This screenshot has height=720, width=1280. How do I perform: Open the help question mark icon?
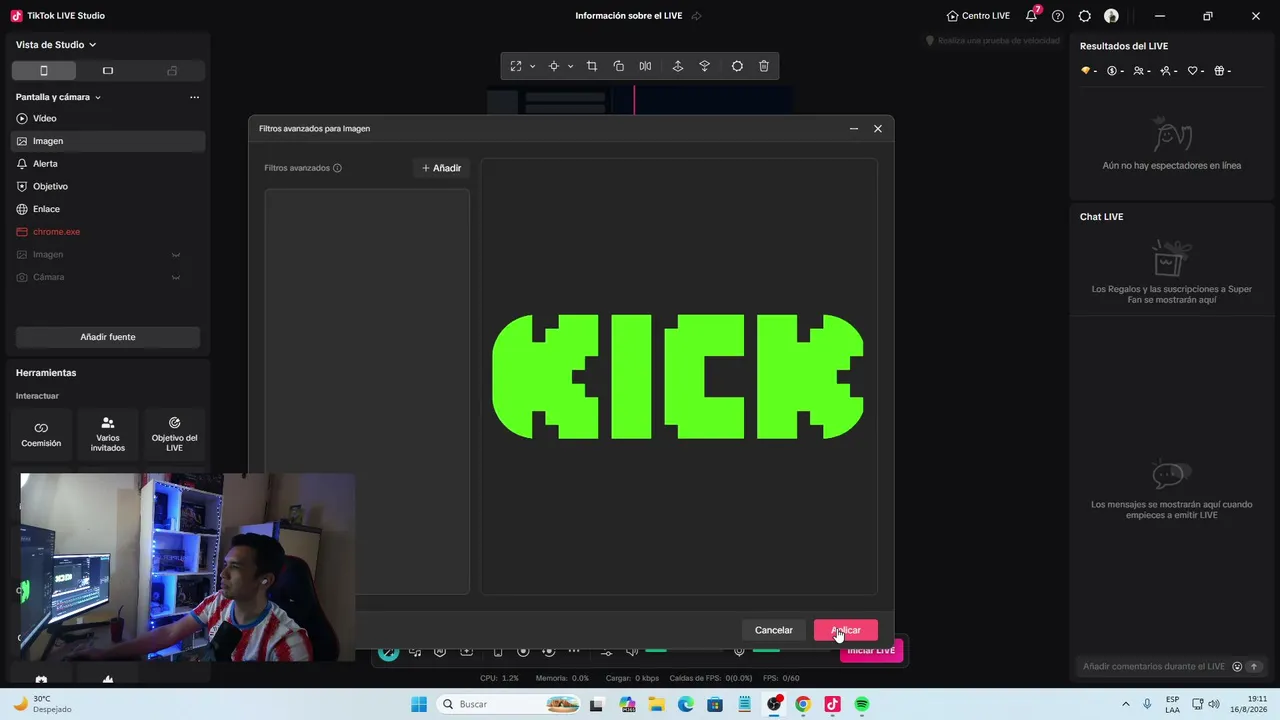(1058, 16)
